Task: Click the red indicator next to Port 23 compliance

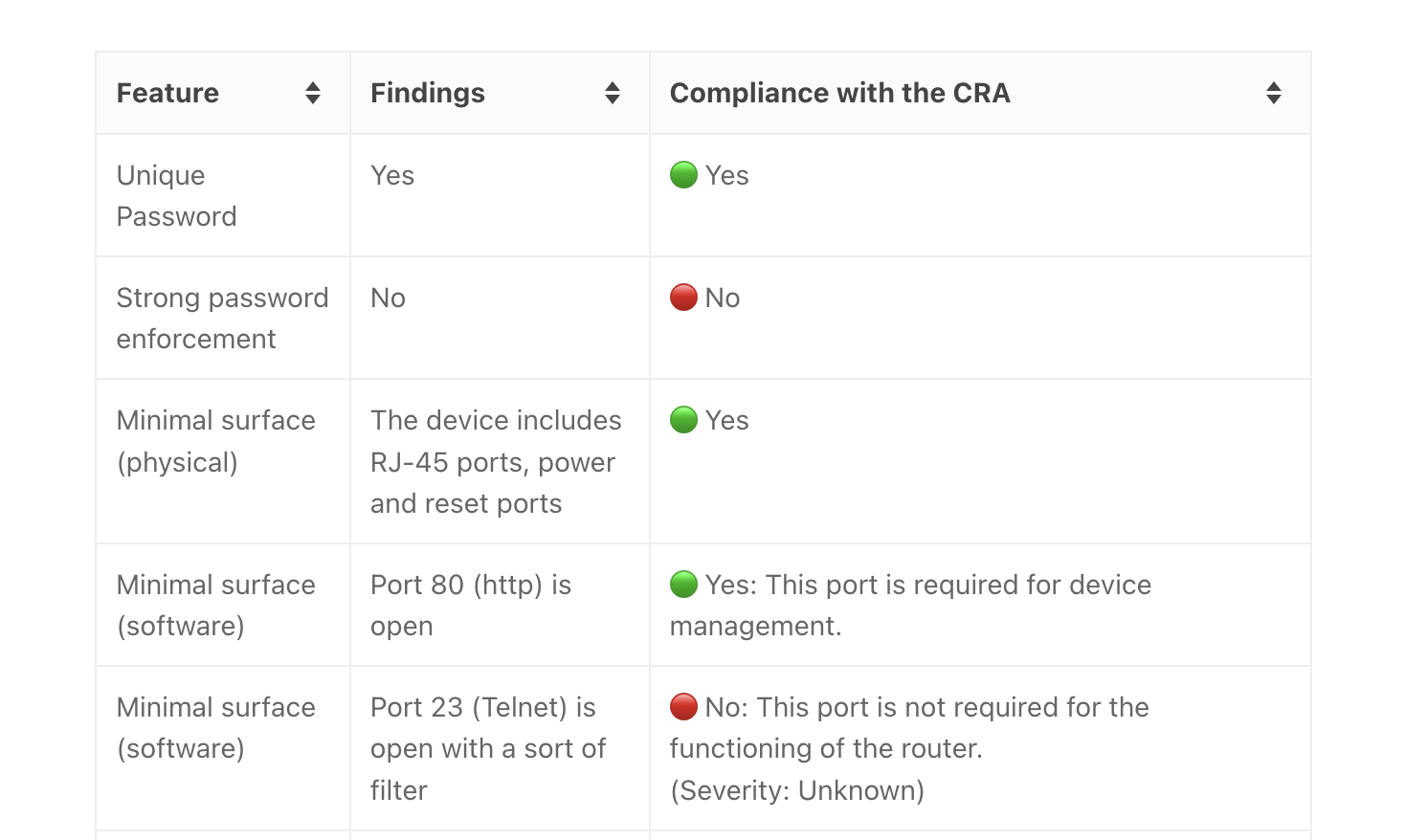Action: [x=683, y=706]
